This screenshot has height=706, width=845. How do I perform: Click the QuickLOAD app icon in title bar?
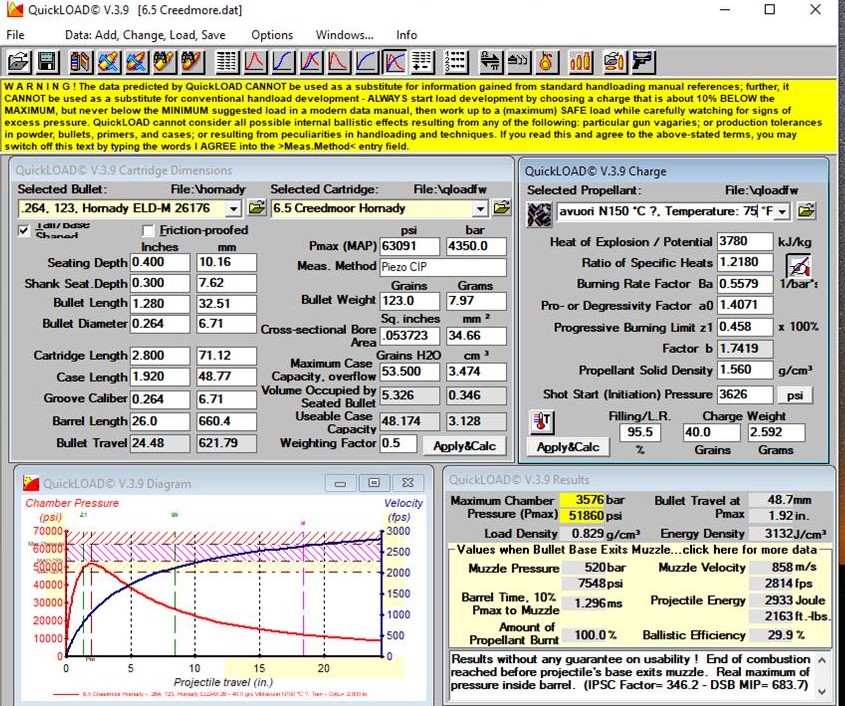tap(15, 10)
